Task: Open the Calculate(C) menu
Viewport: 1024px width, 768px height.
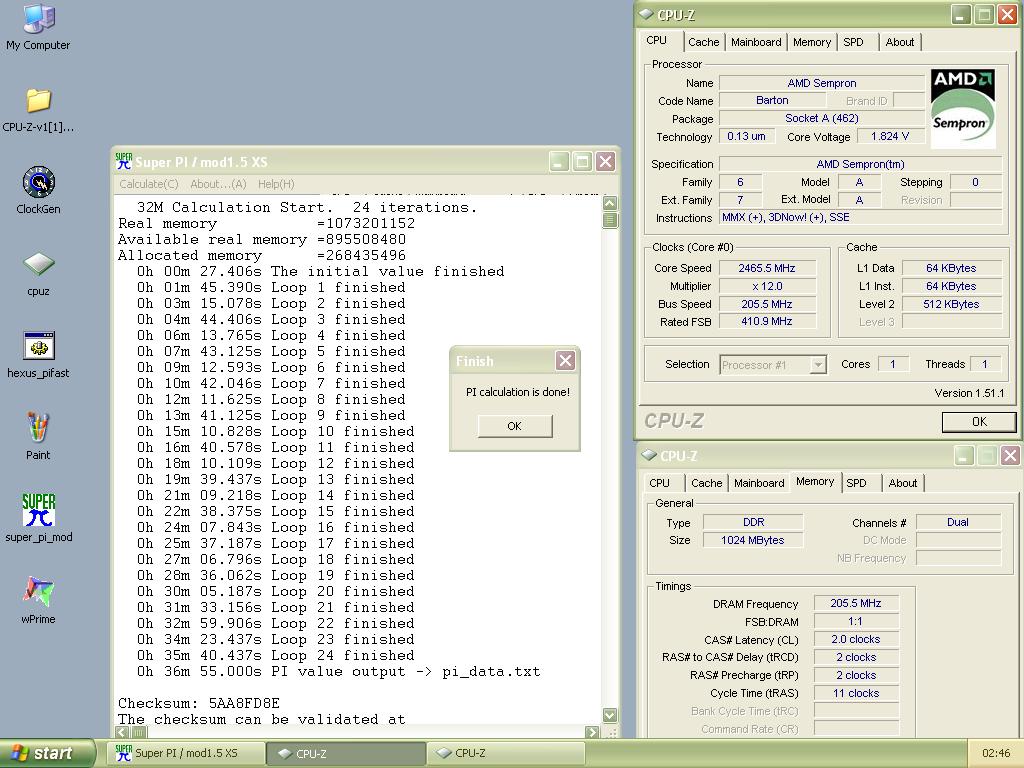Action: coord(149,184)
